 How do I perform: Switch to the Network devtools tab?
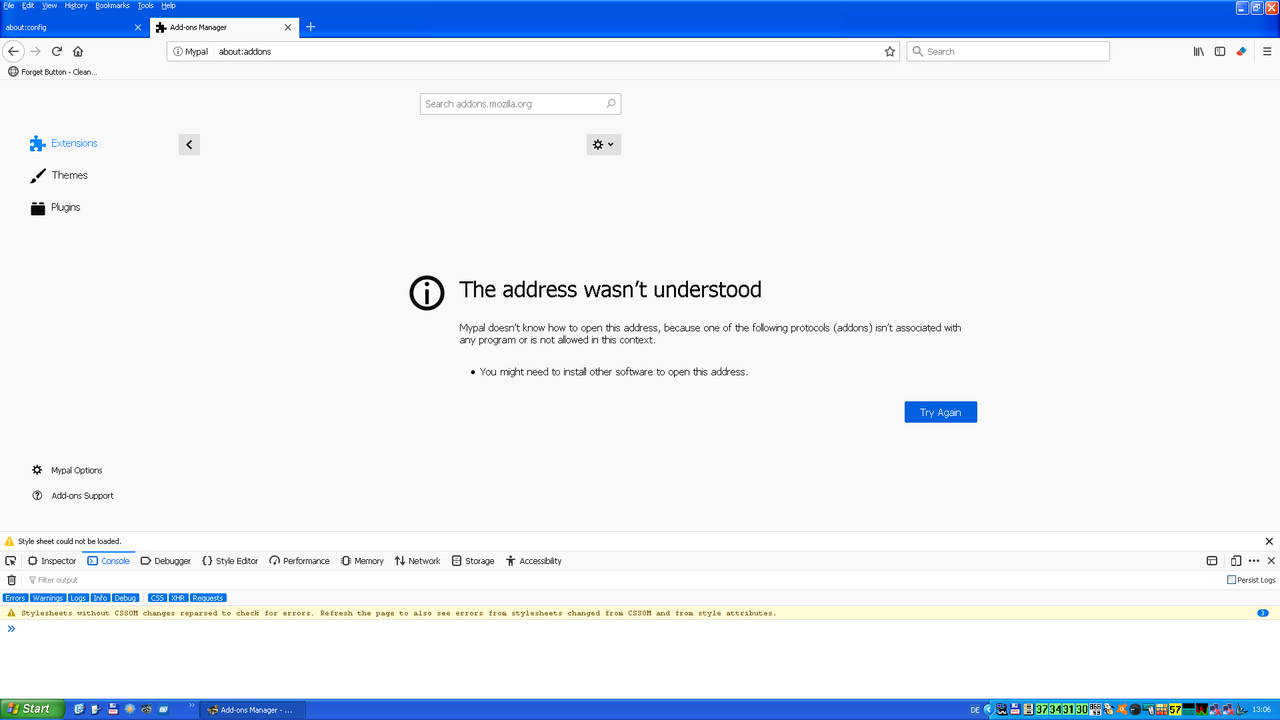[417, 561]
